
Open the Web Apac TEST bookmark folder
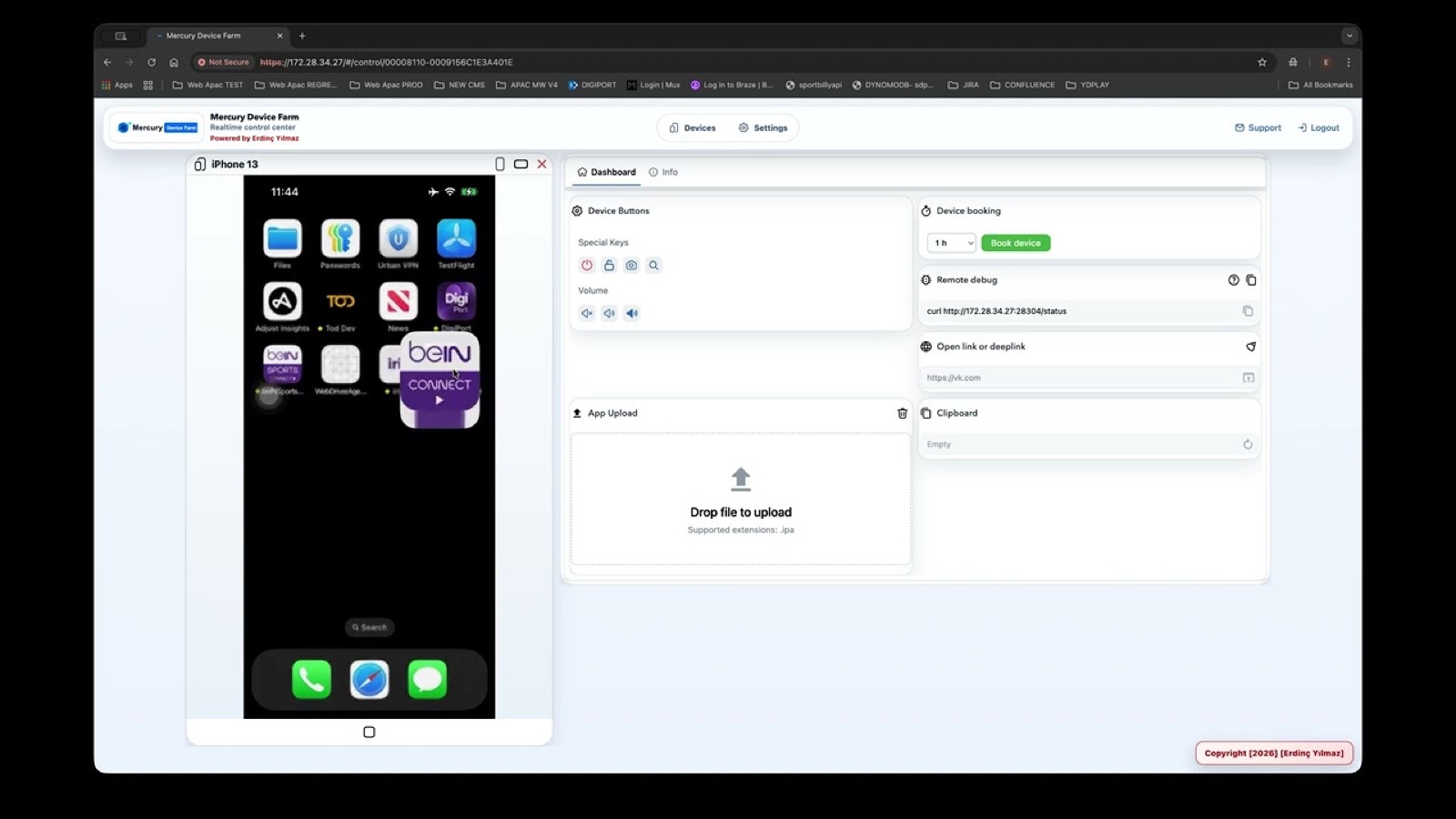208,85
